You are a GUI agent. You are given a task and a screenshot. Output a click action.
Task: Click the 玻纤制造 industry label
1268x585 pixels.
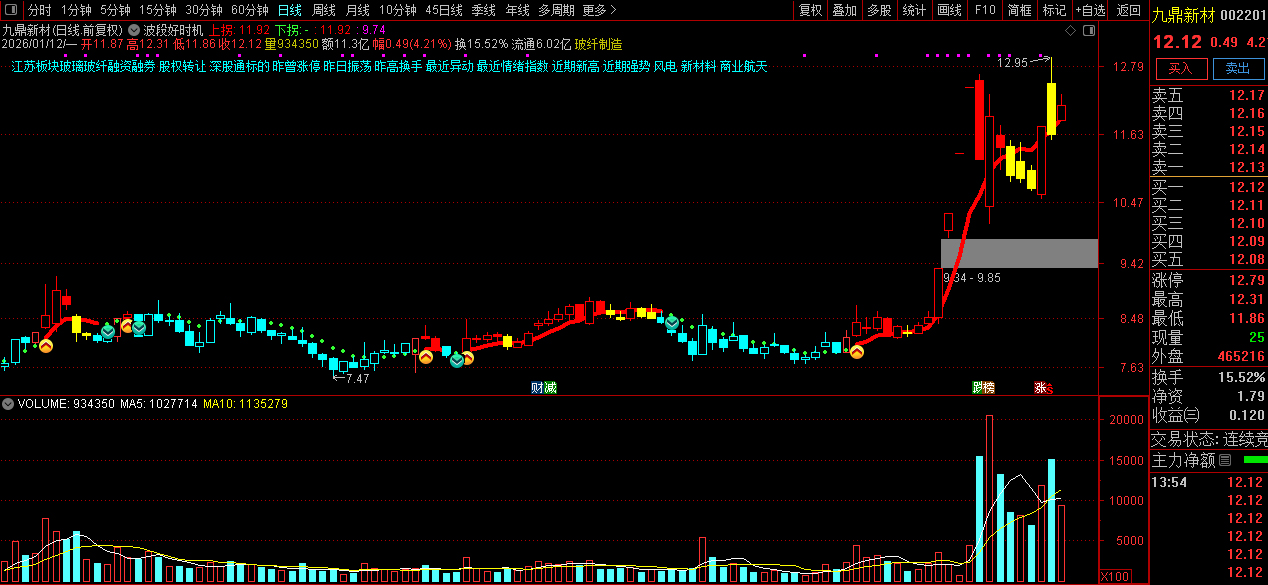pos(598,44)
